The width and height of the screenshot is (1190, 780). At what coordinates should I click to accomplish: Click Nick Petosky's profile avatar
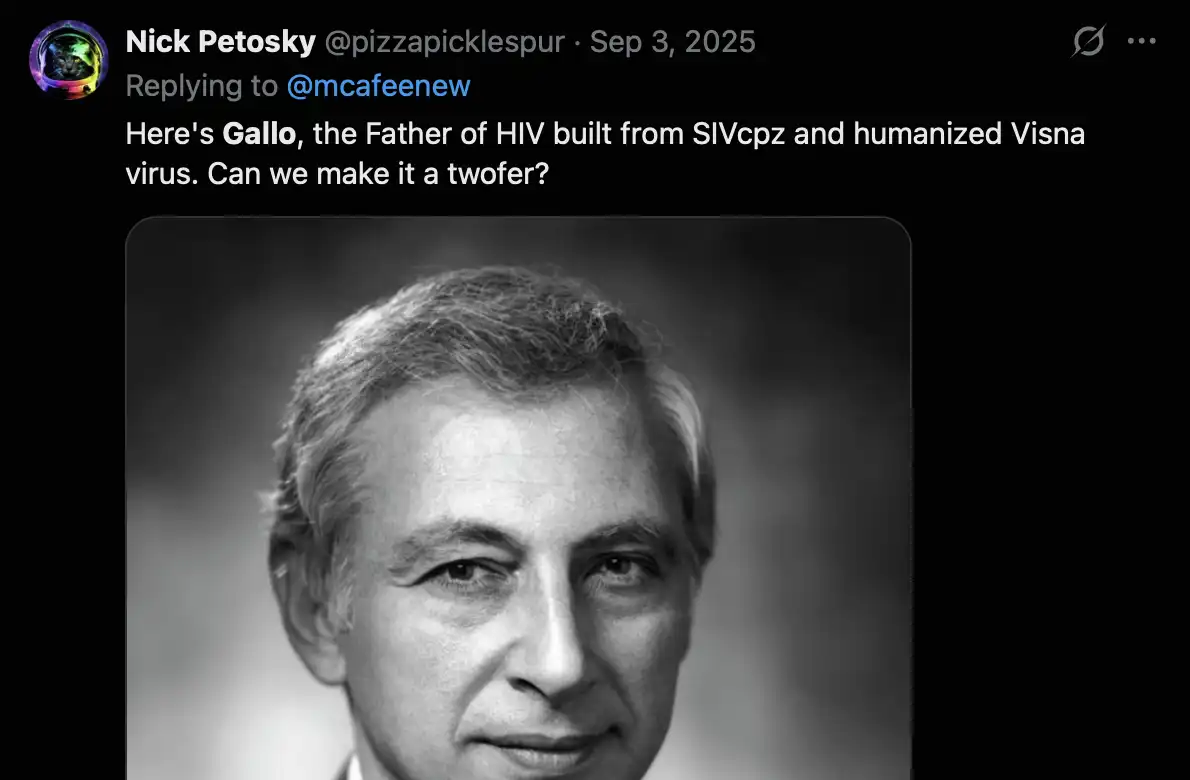click(68, 60)
